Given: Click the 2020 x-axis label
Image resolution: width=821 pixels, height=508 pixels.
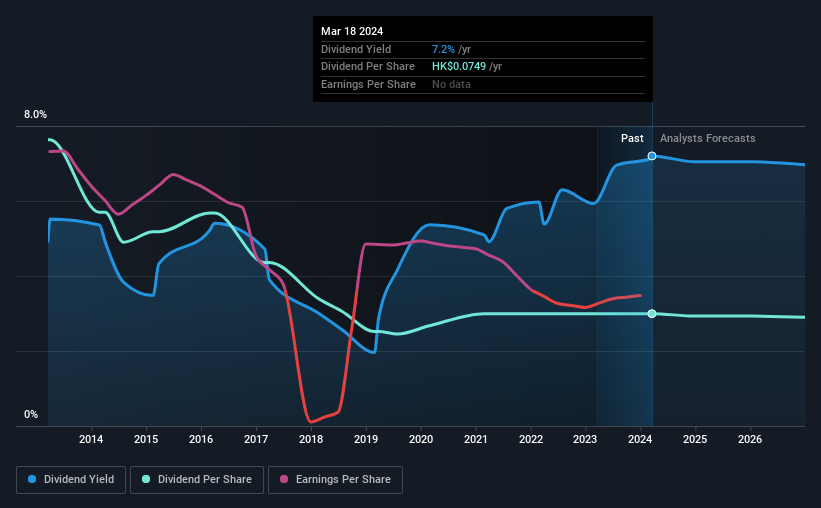Looking at the screenshot, I should [421, 439].
